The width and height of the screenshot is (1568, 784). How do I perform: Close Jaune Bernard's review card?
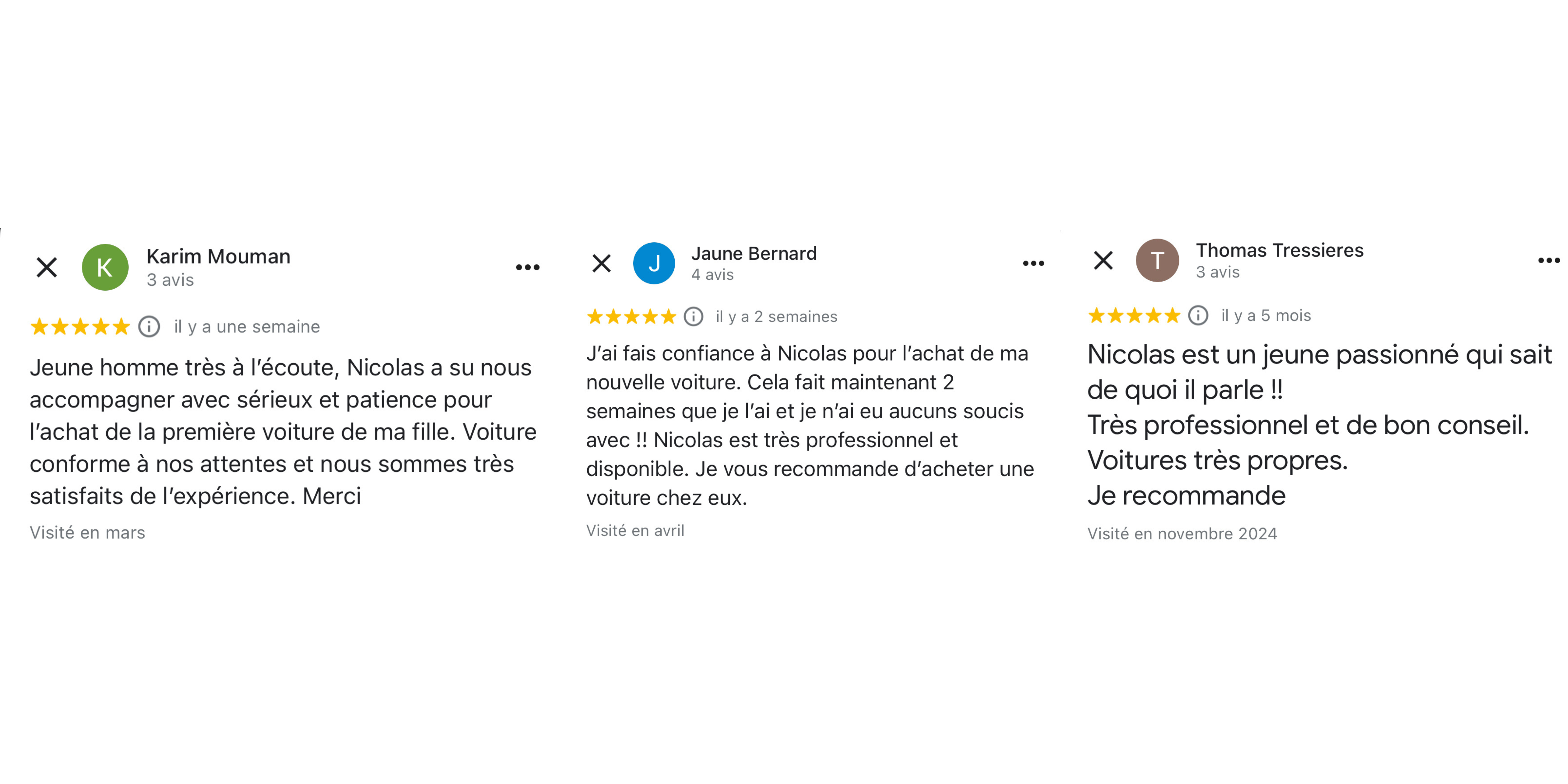(601, 264)
